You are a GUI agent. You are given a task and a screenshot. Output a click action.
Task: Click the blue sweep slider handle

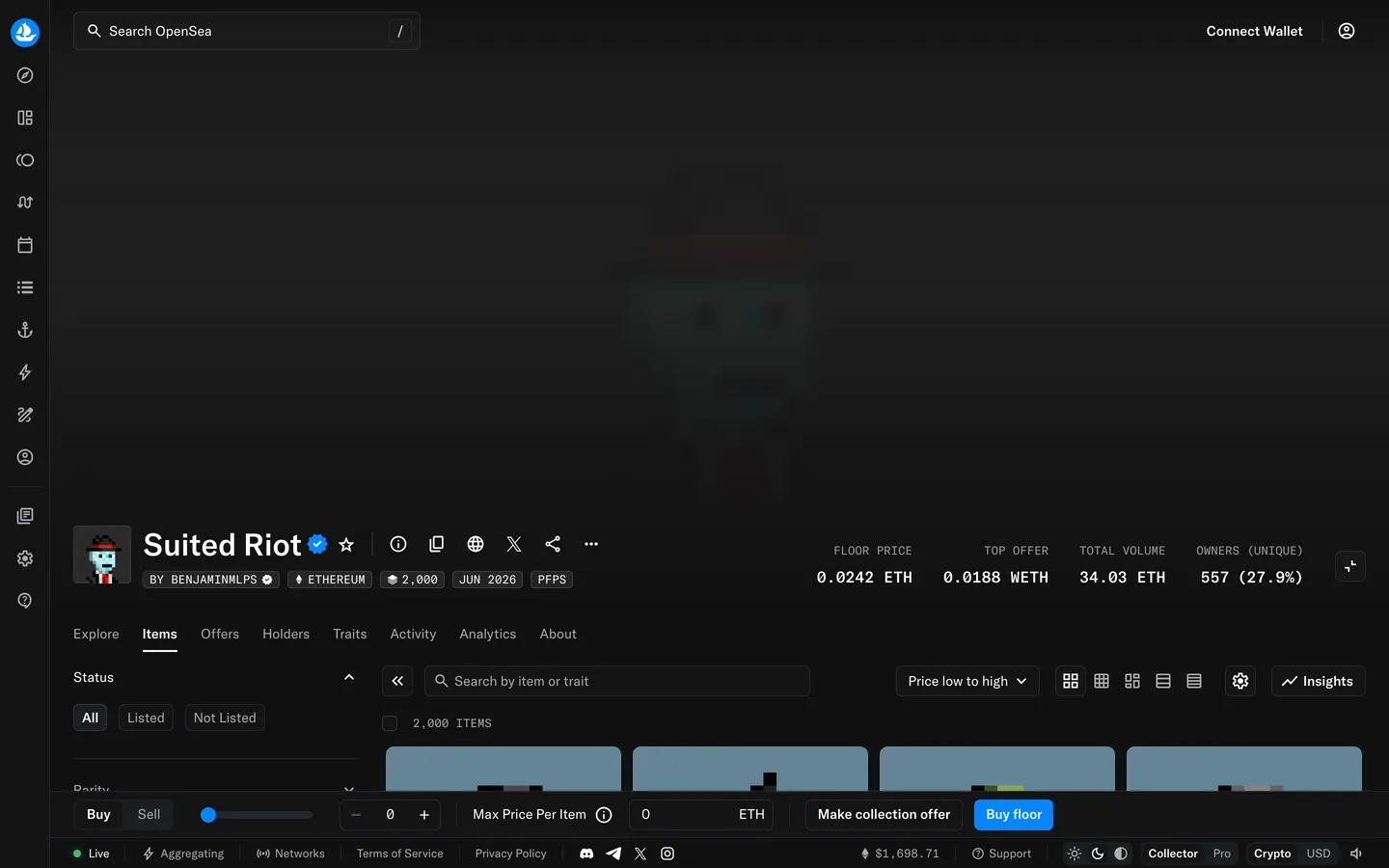point(208,815)
